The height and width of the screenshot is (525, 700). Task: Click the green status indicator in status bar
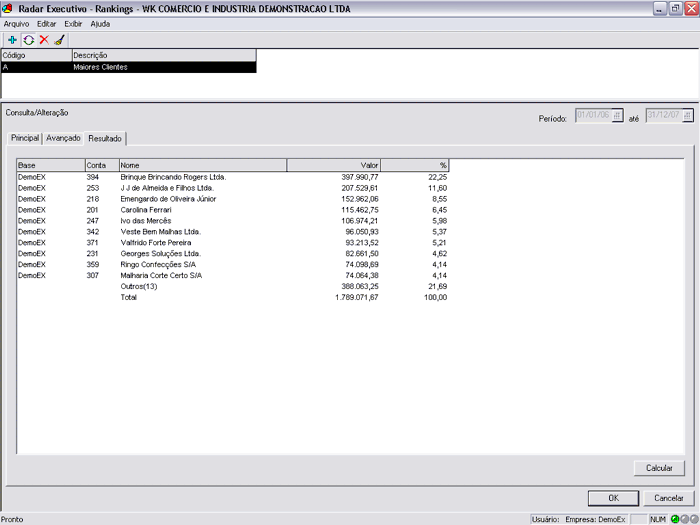pyautogui.click(x=675, y=519)
